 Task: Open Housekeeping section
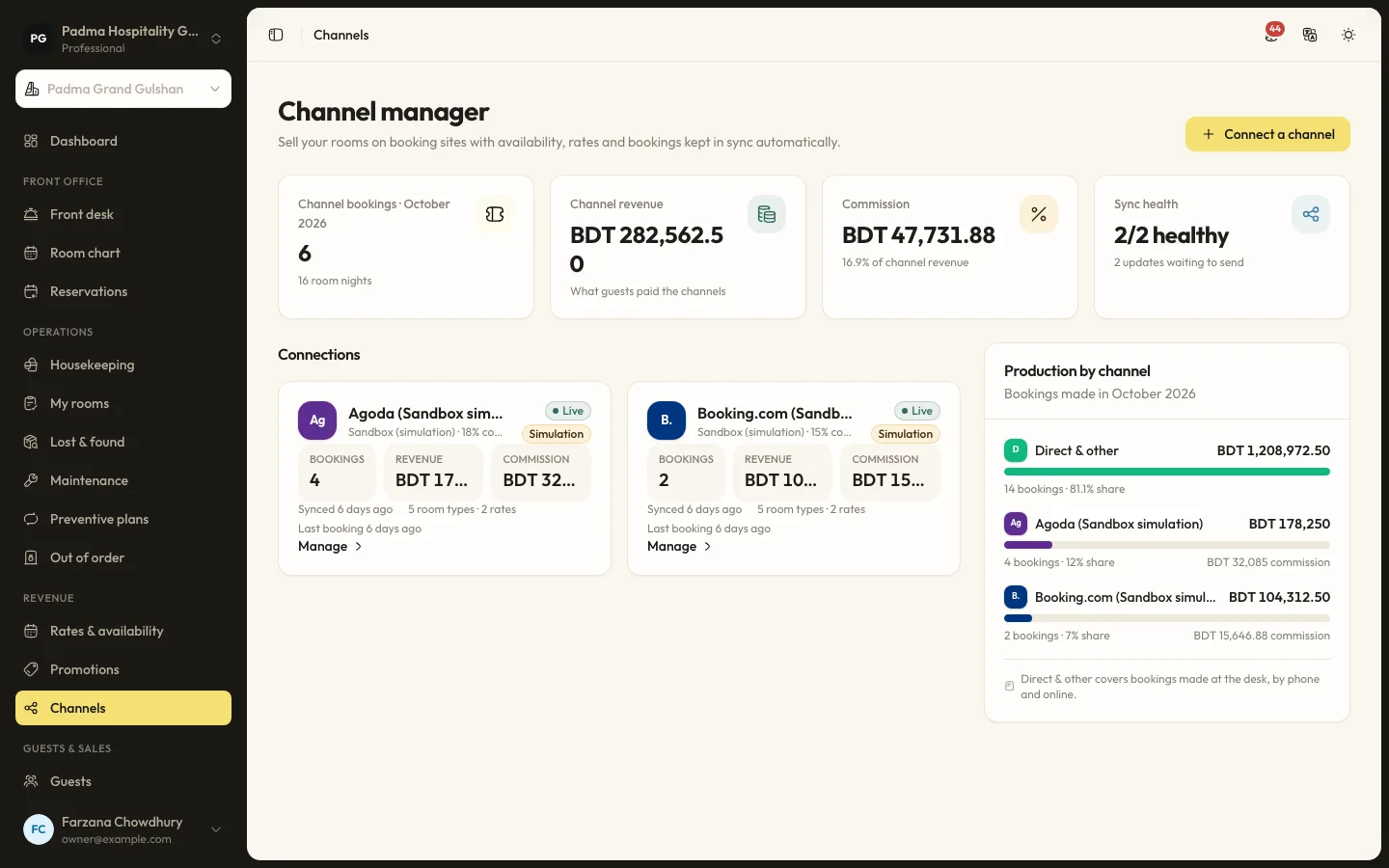123,365
